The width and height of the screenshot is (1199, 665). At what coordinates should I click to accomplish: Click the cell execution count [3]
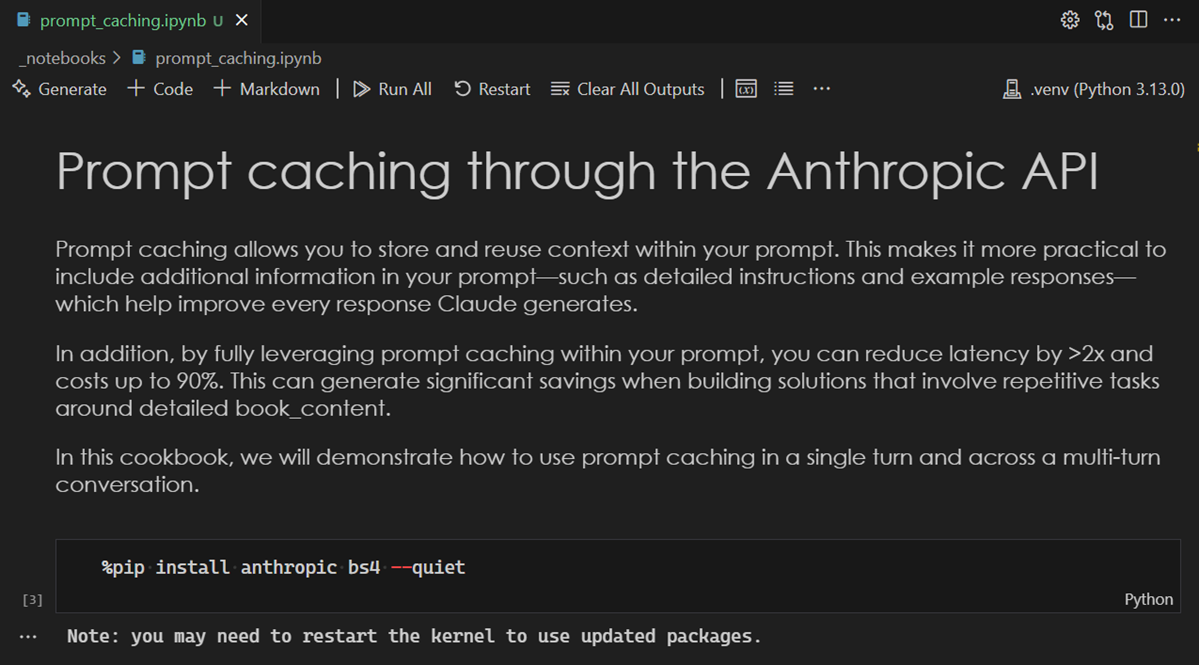tap(31, 599)
